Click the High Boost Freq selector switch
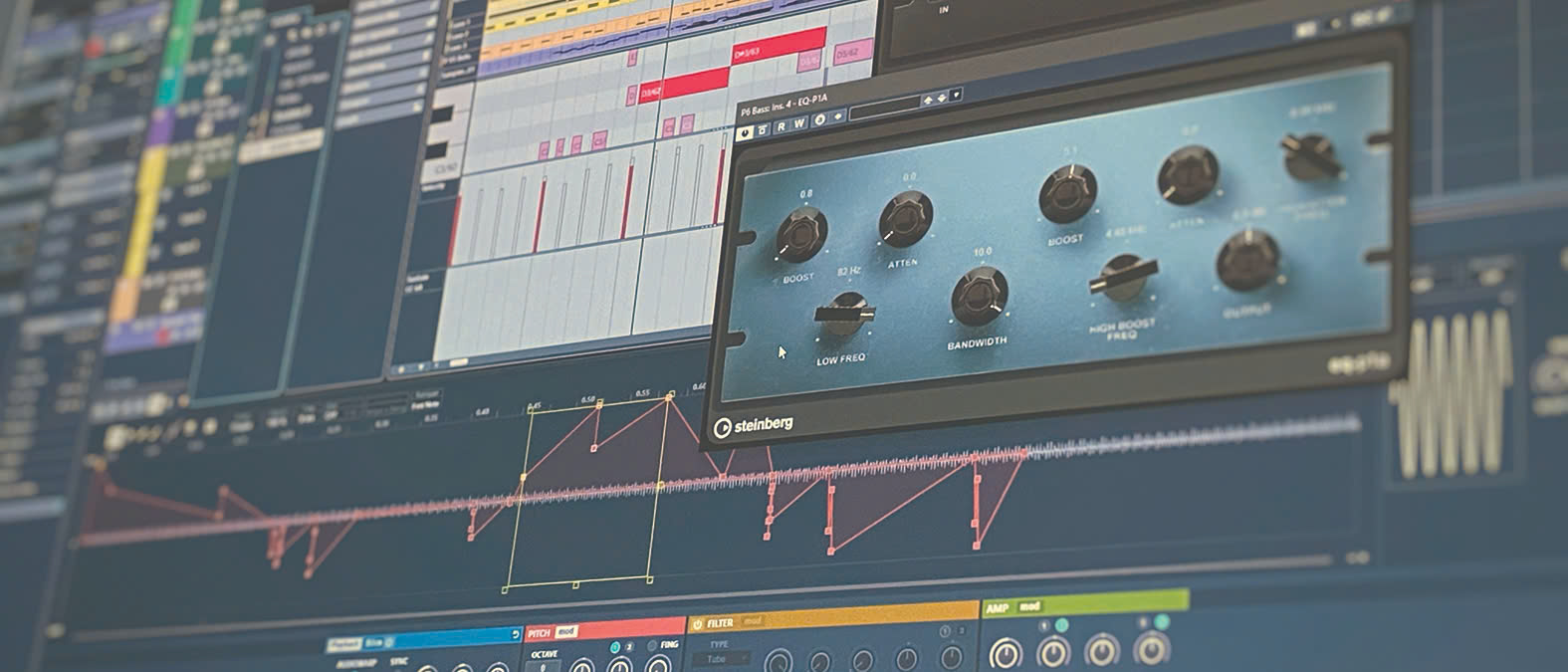The height and width of the screenshot is (672, 1568). pyautogui.click(x=1123, y=277)
